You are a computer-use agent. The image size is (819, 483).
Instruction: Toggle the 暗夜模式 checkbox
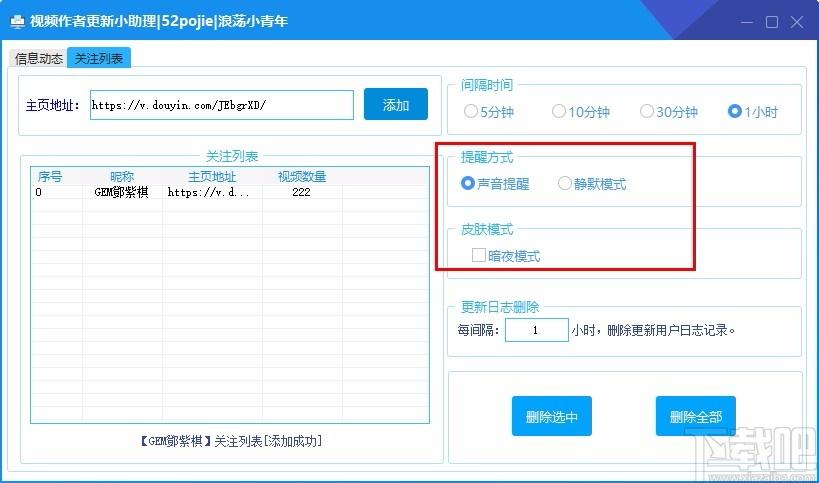[x=506, y=256]
